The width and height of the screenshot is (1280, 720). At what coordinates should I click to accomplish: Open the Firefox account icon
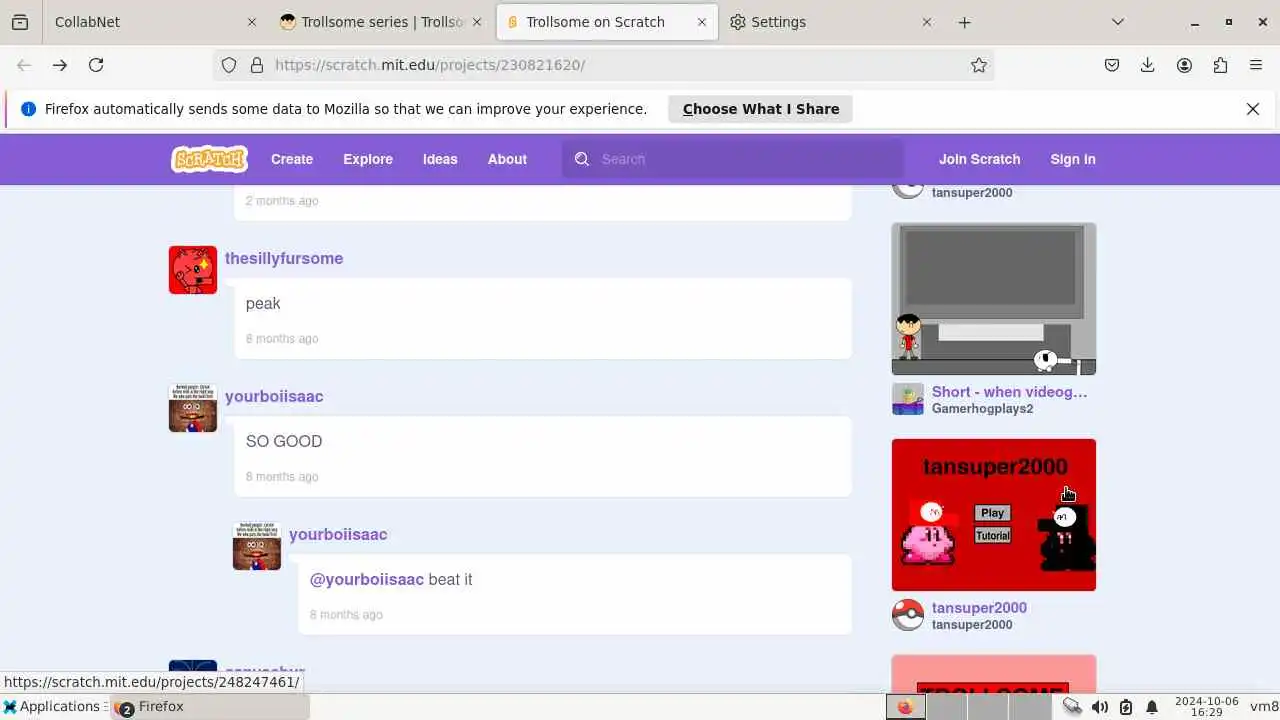click(1184, 65)
